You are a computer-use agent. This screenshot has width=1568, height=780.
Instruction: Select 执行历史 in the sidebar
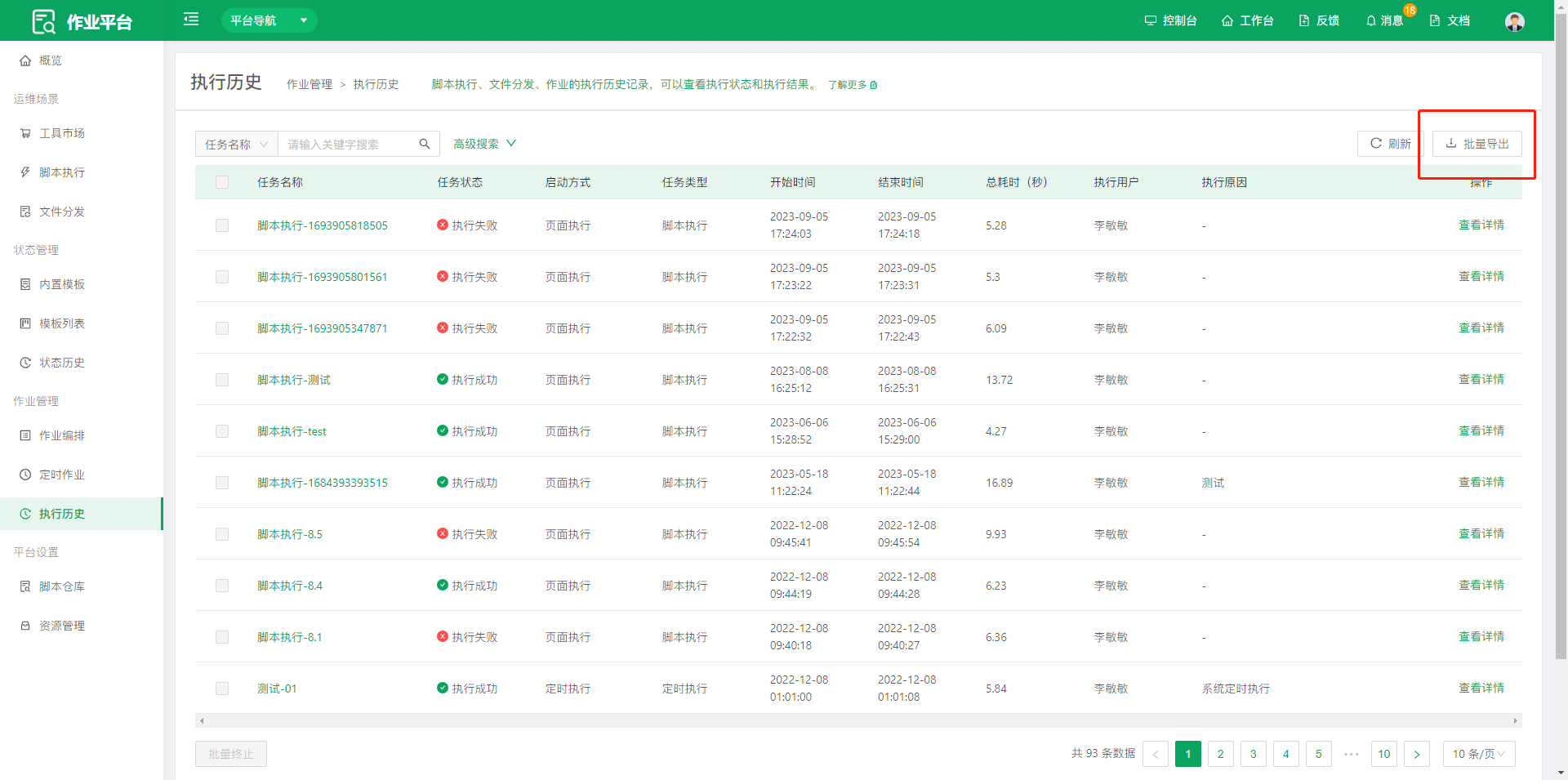coord(82,514)
